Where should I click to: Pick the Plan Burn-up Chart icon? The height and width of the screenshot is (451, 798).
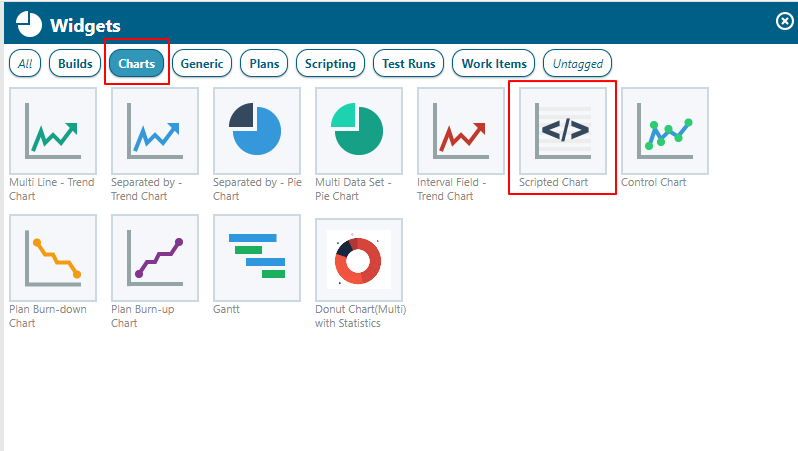(x=155, y=257)
